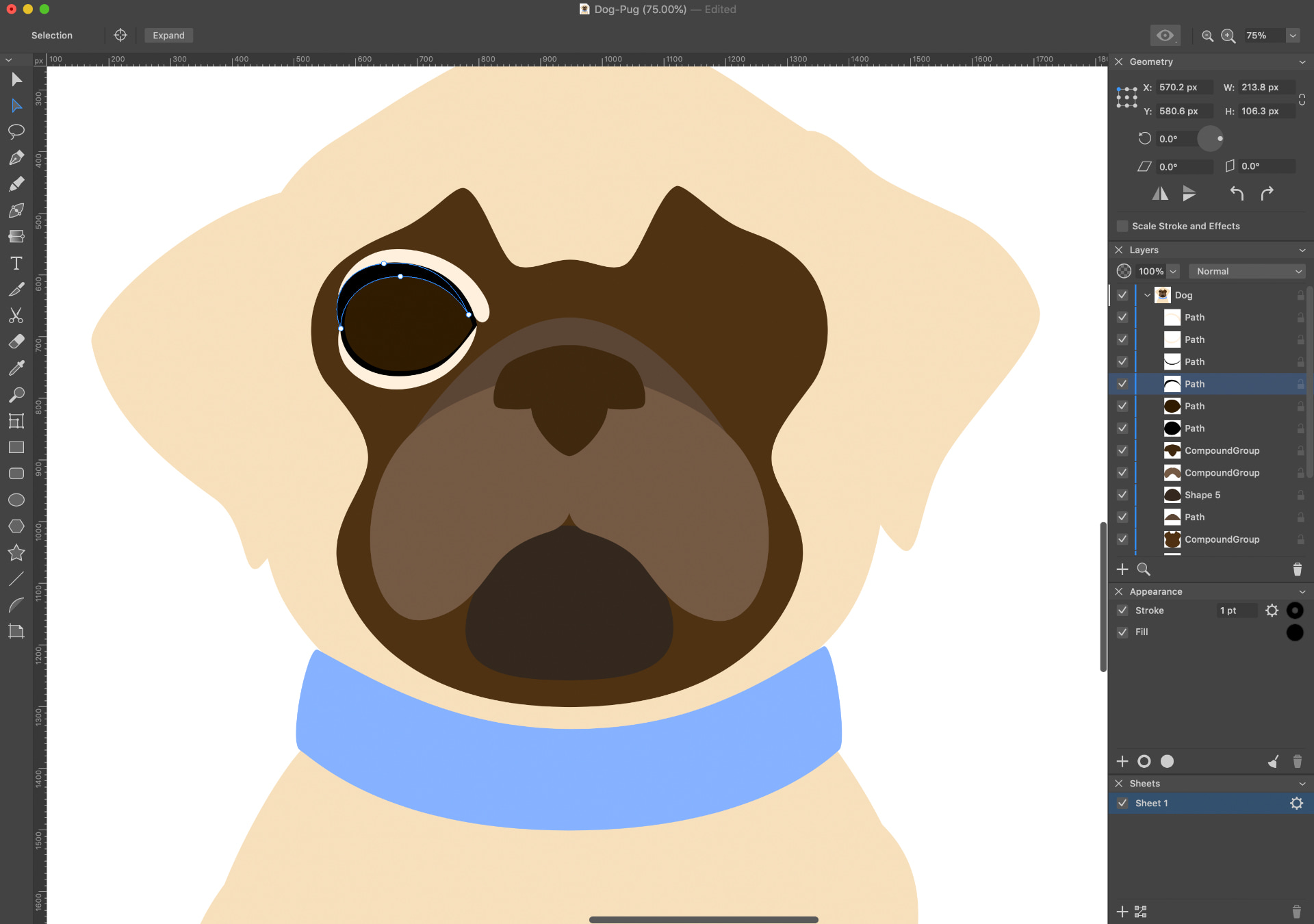Viewport: 1314px width, 924px height.
Task: Open the black Fill color swatch
Action: tap(1294, 632)
